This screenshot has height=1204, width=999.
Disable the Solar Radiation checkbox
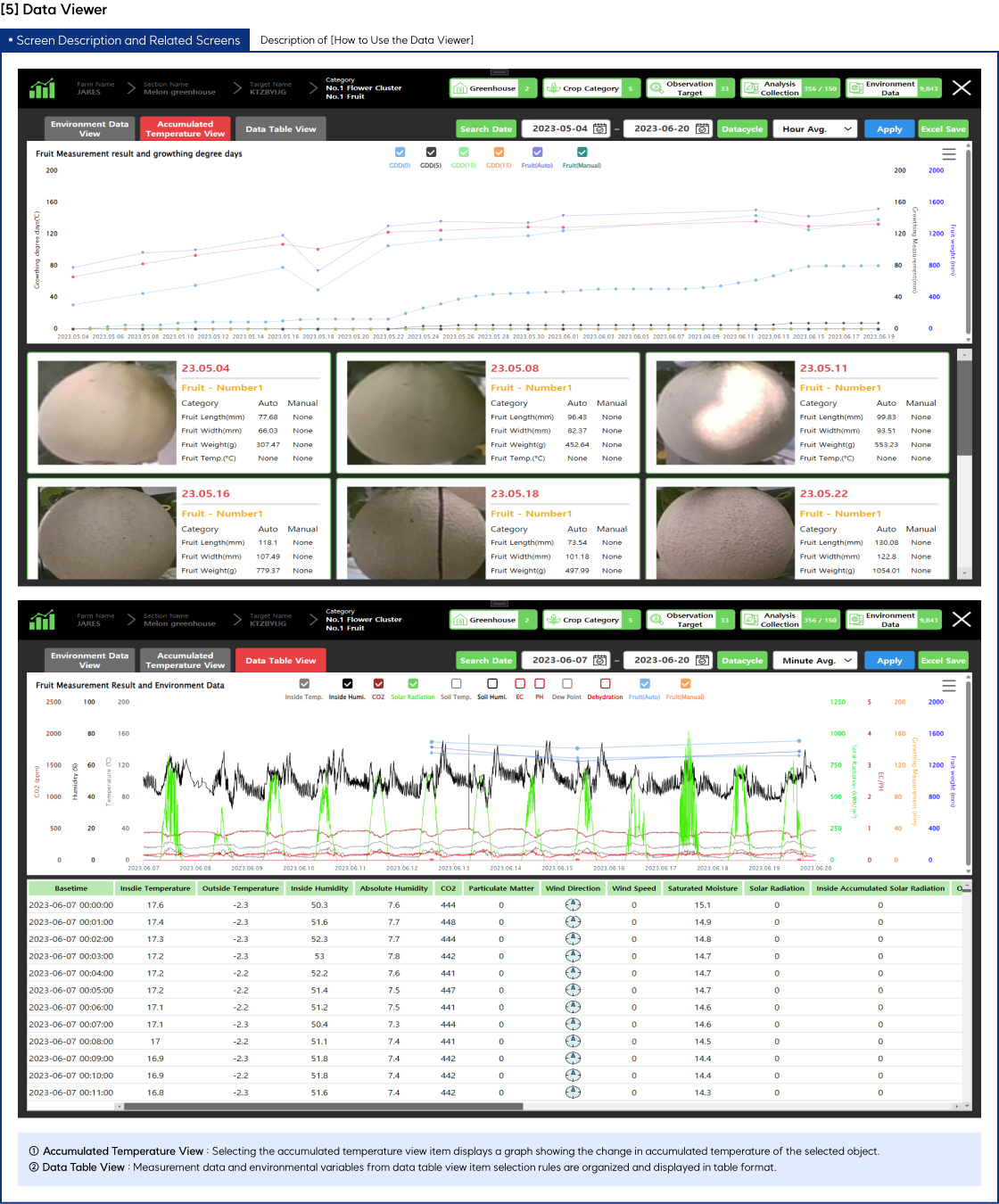pos(413,684)
